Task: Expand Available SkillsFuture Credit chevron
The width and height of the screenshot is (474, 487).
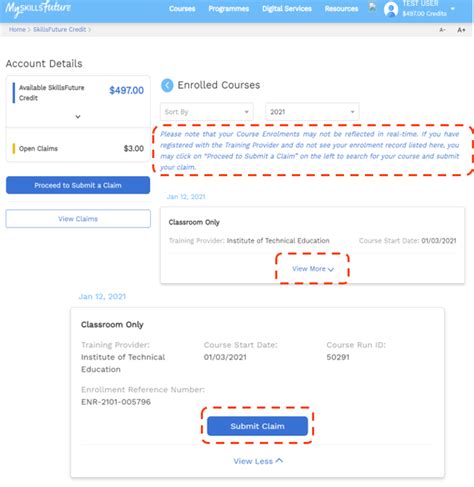Action: click(78, 117)
